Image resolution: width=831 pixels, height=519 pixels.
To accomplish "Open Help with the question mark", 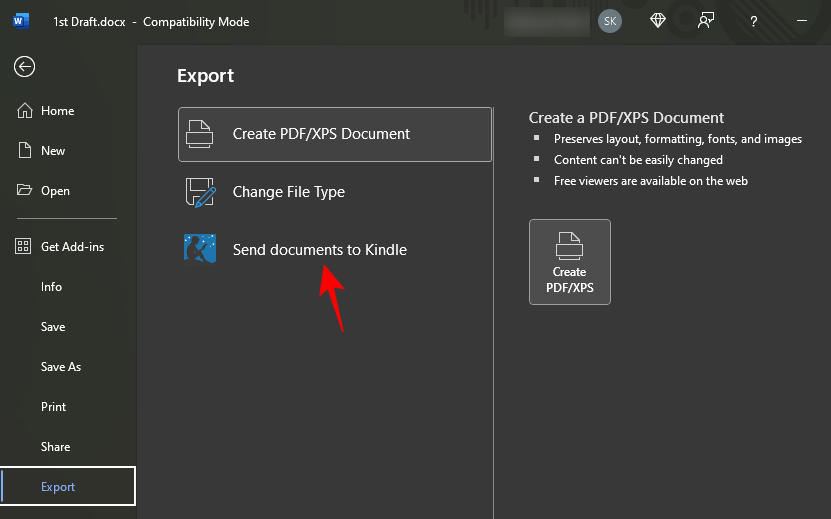I will pyautogui.click(x=754, y=21).
